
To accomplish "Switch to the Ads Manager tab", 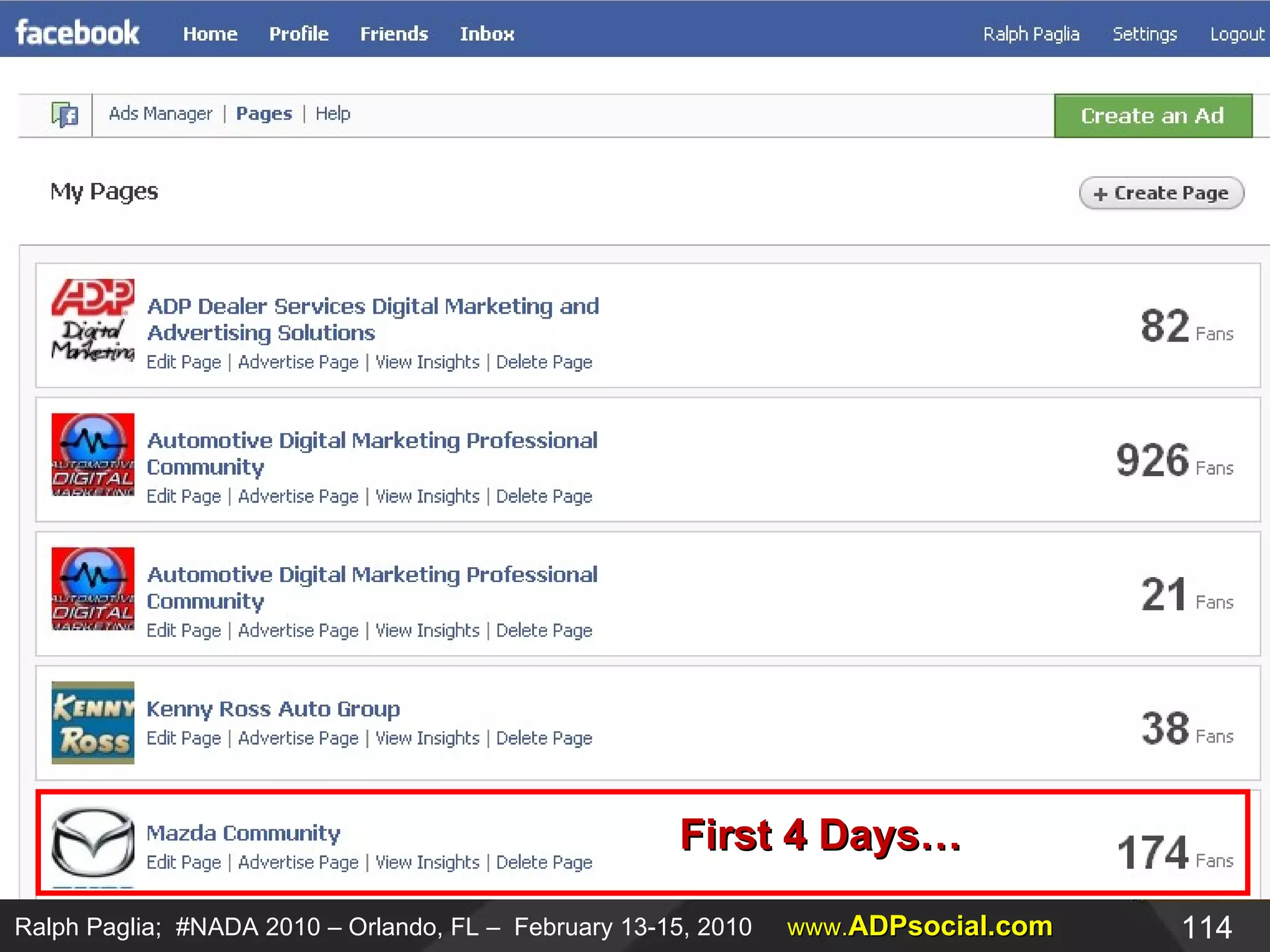I will click(161, 114).
